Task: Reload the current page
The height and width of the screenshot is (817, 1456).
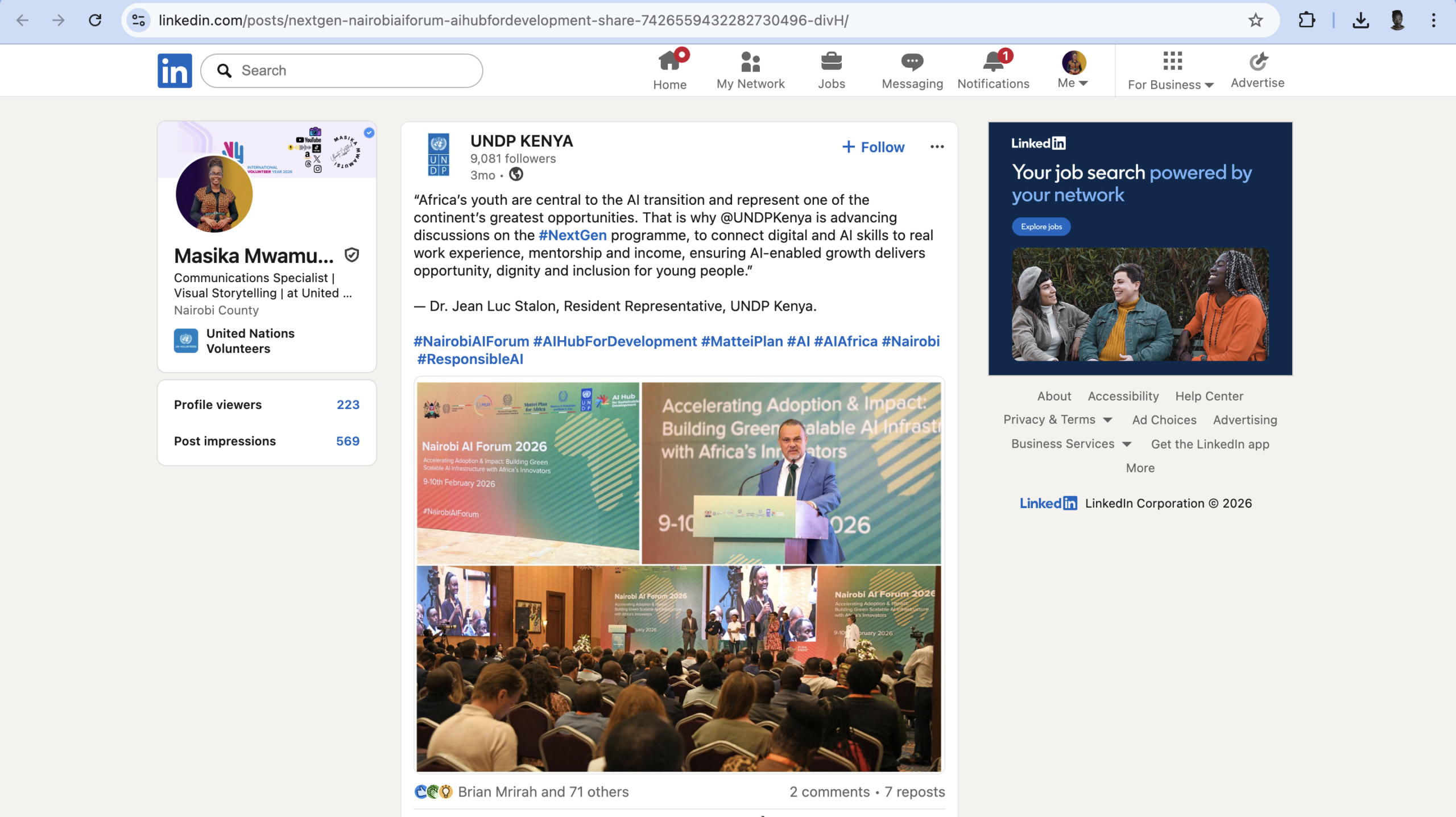Action: [x=95, y=20]
